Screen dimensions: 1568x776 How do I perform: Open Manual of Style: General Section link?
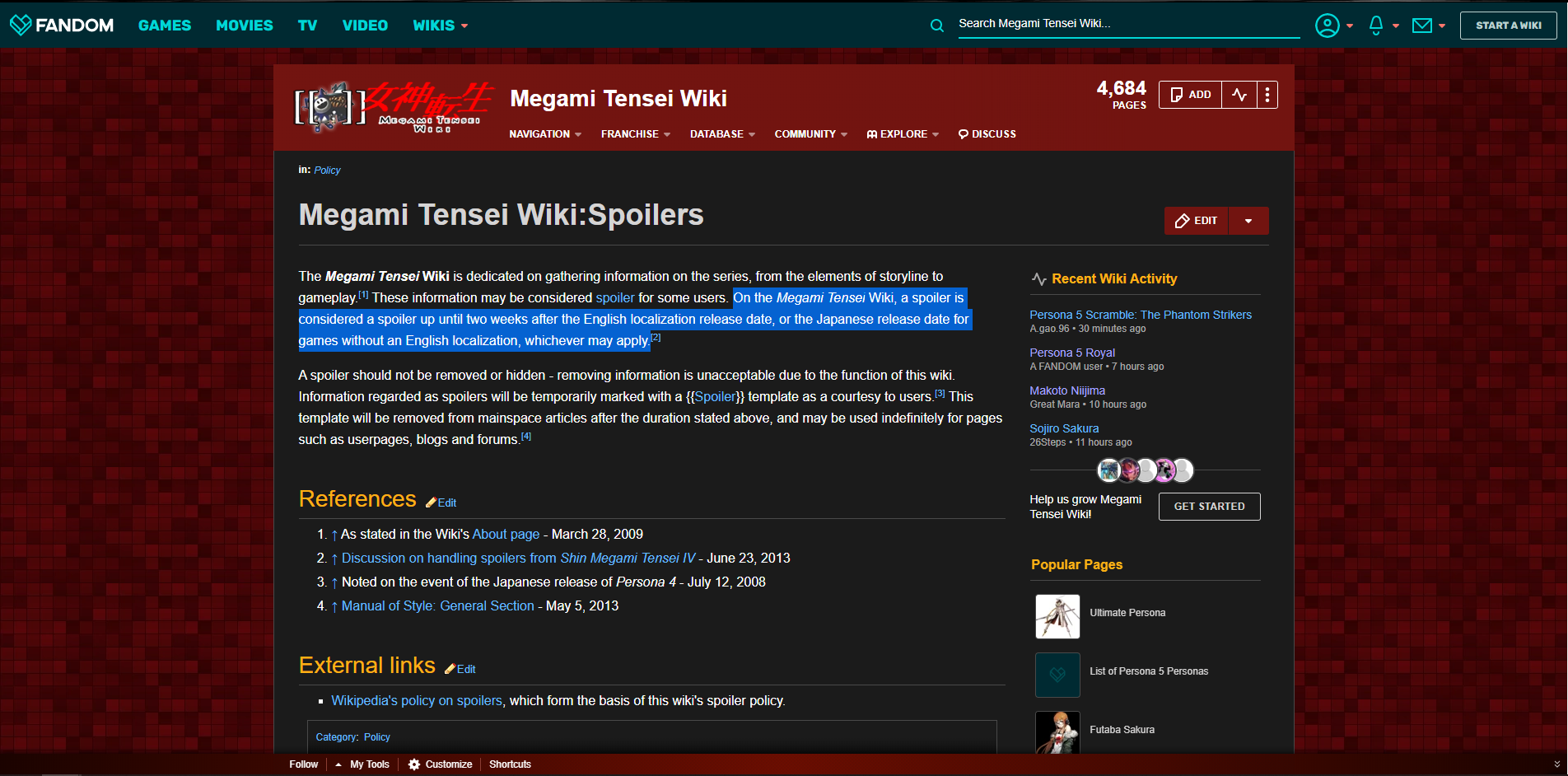click(x=438, y=606)
